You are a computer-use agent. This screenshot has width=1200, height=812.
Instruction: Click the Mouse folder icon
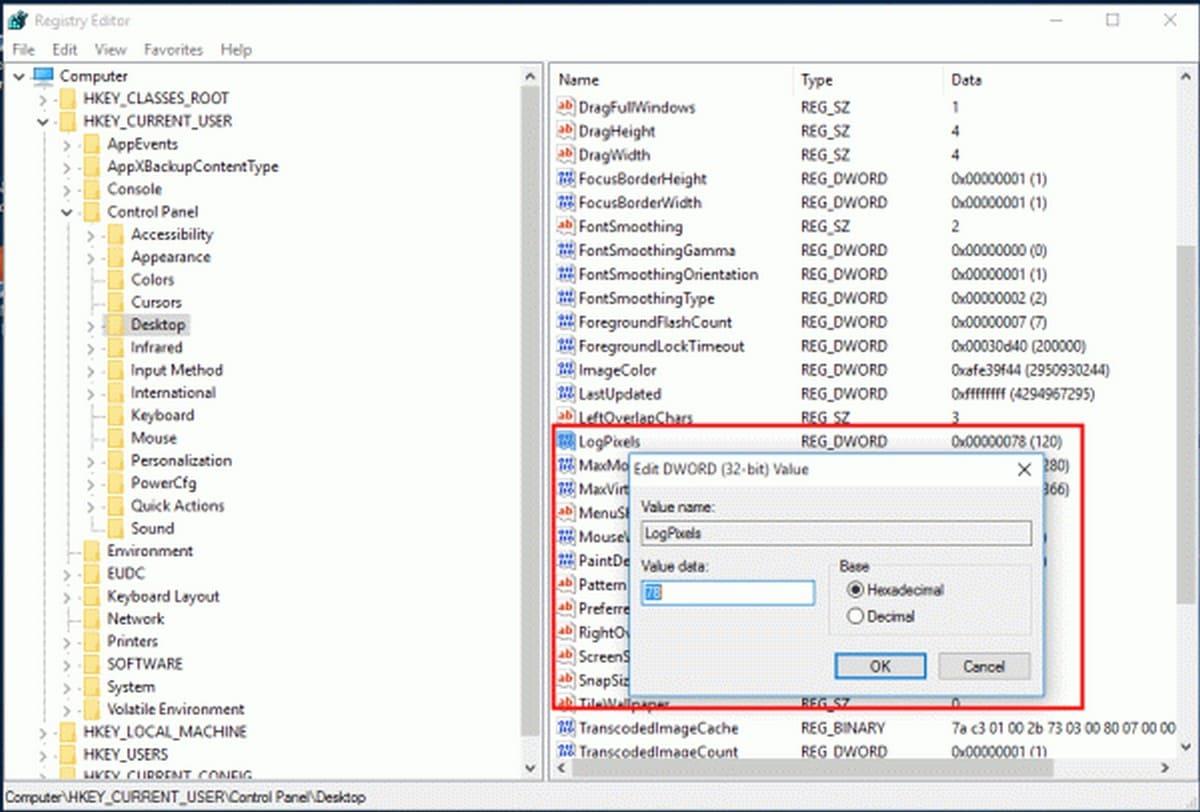tap(115, 438)
